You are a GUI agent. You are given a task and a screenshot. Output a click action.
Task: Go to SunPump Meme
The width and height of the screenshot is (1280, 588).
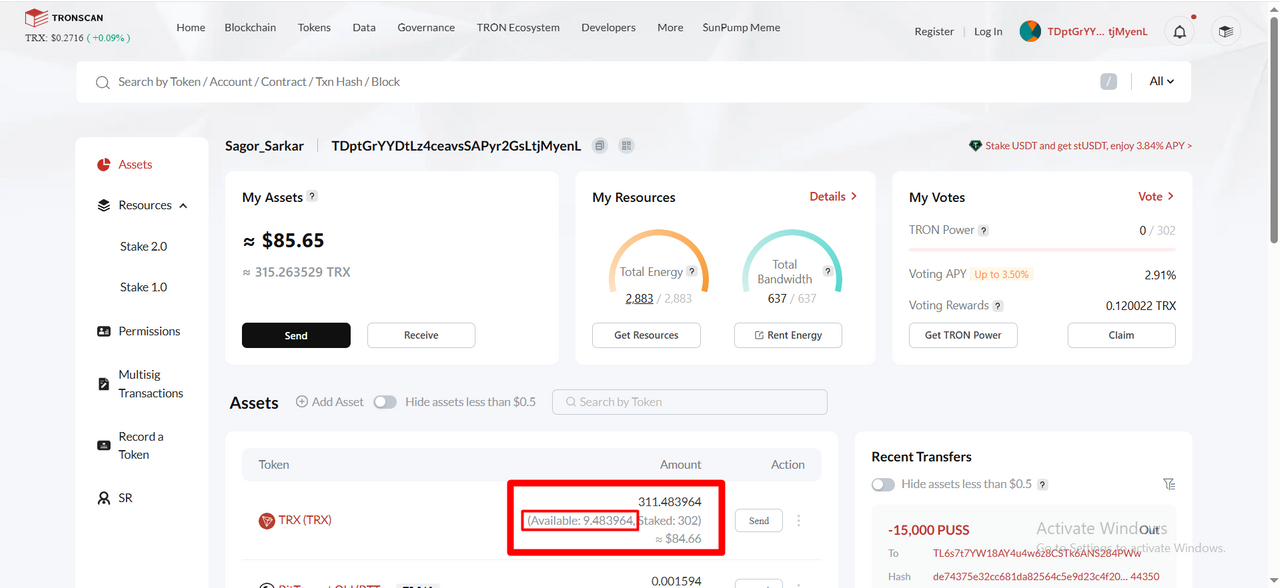[741, 28]
